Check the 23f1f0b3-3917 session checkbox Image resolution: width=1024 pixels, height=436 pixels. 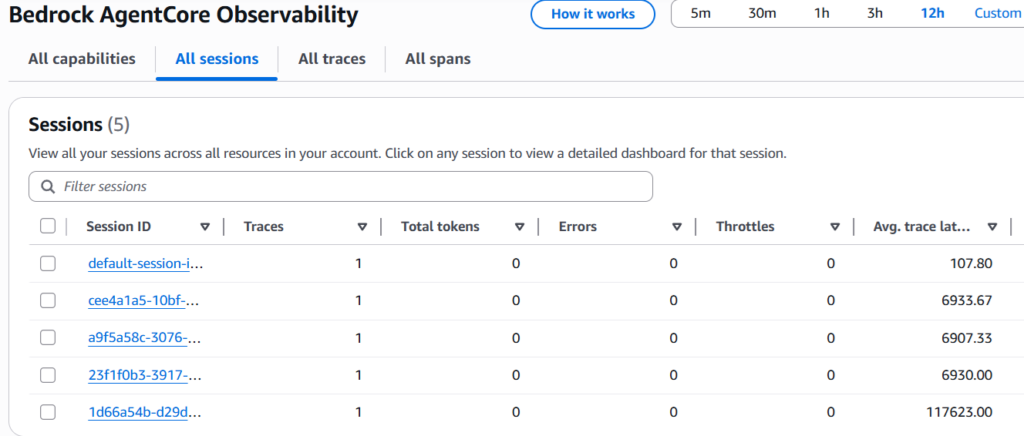click(x=48, y=375)
